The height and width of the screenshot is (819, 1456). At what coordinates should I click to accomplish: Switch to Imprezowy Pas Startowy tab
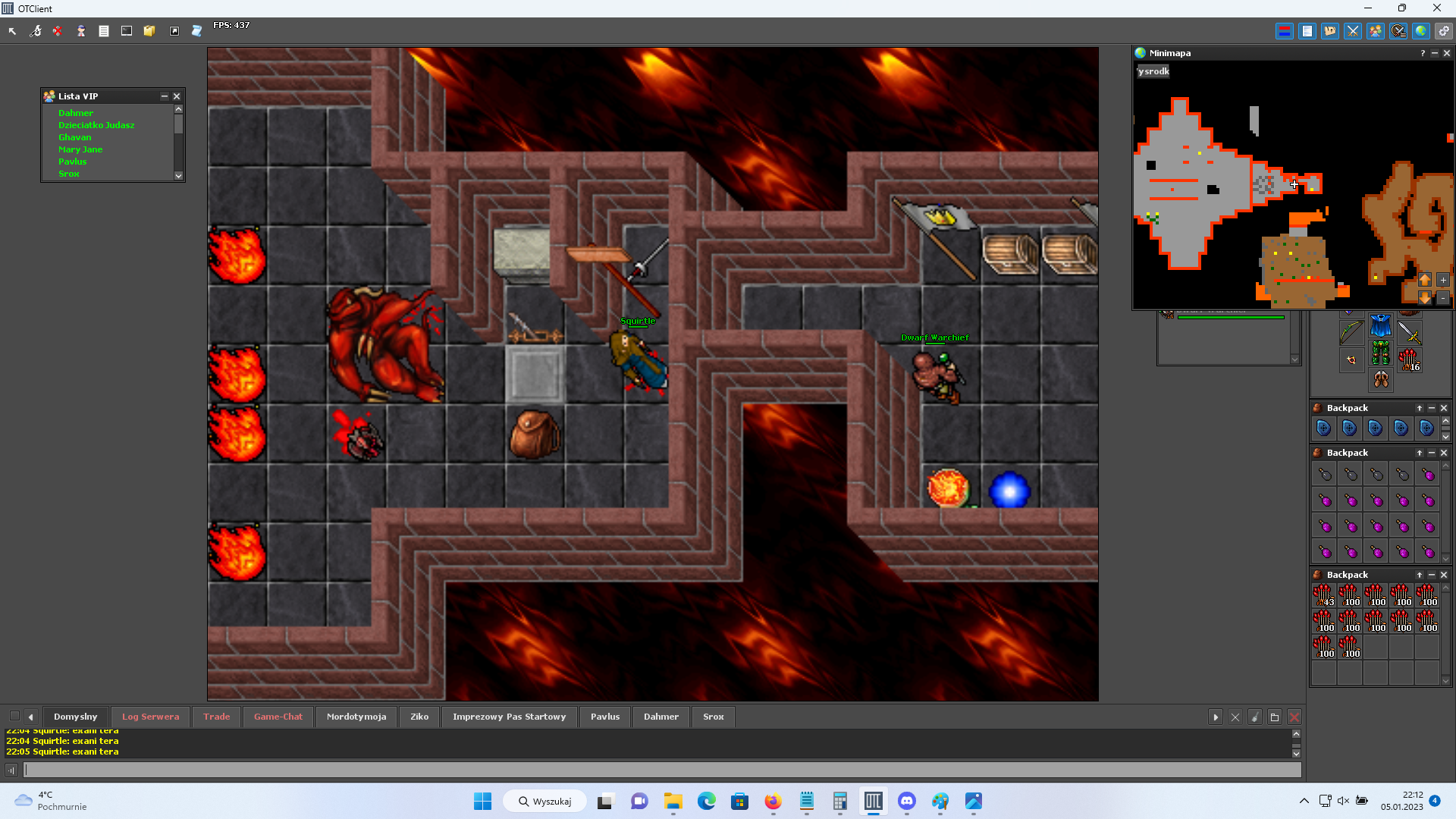[509, 717]
